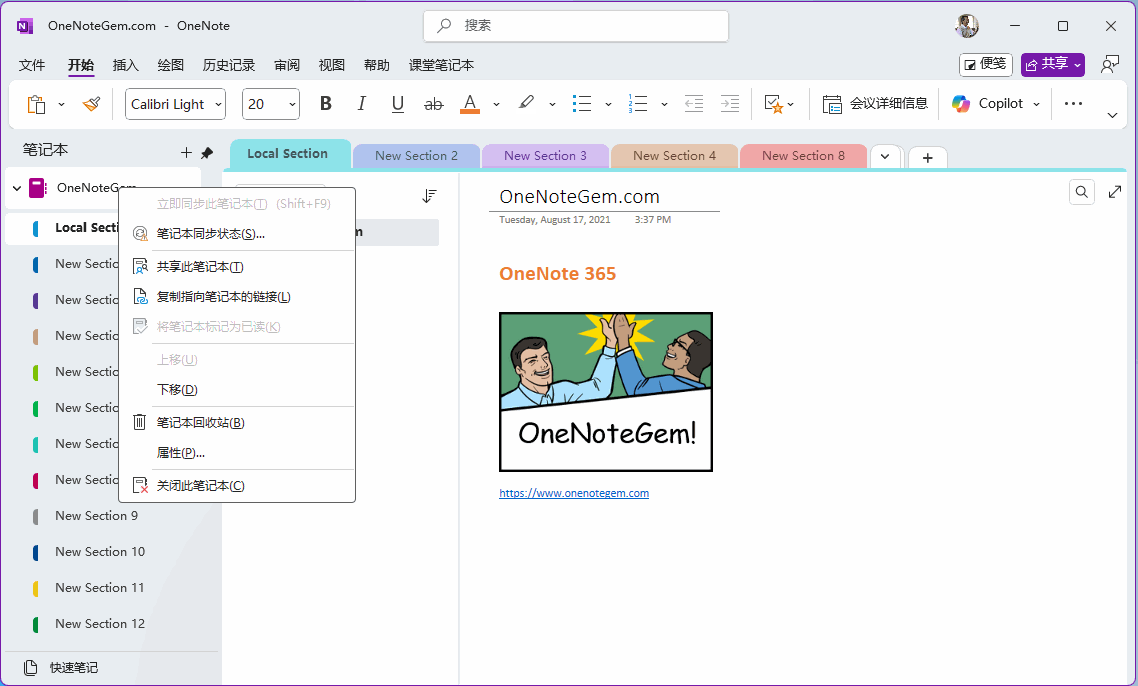Toggle bold formatting

(326, 104)
